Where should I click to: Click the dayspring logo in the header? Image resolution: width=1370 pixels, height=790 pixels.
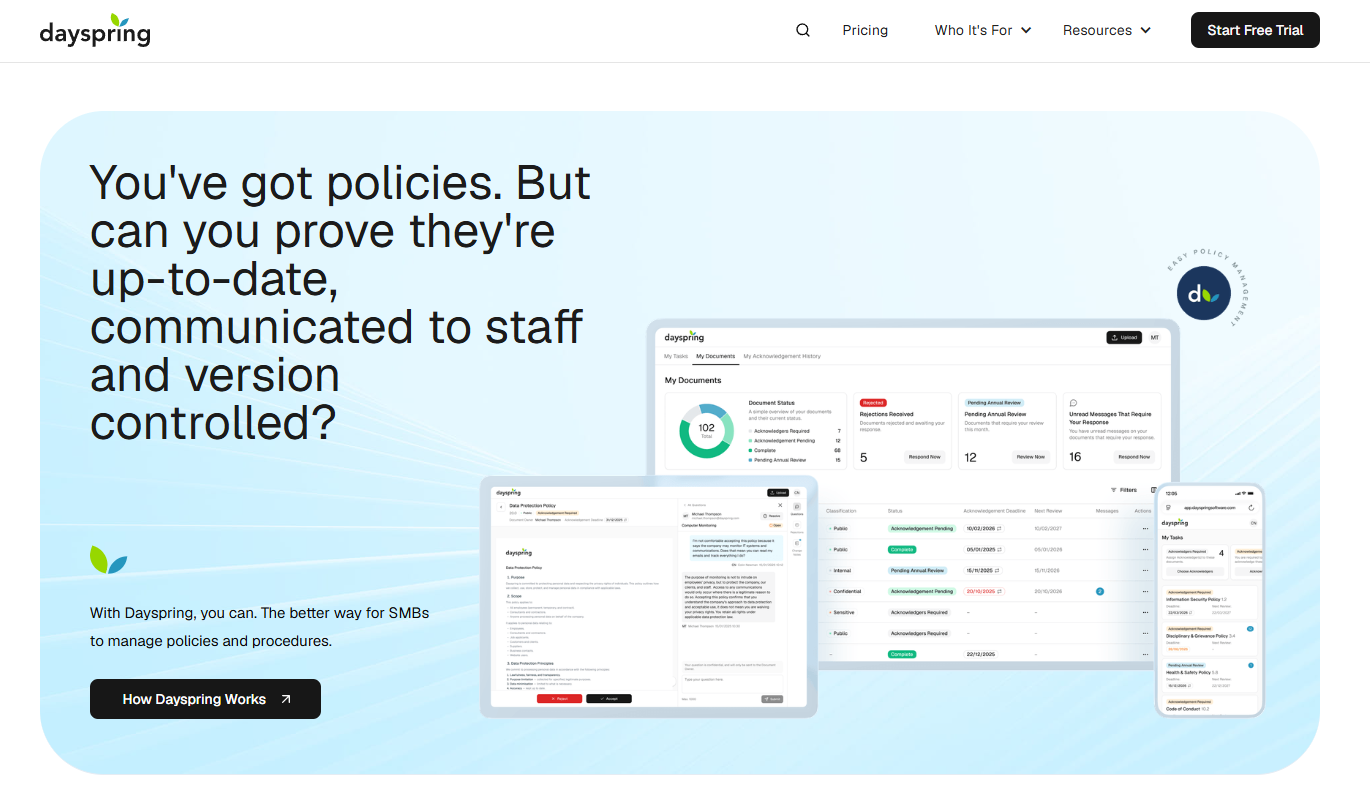95,31
